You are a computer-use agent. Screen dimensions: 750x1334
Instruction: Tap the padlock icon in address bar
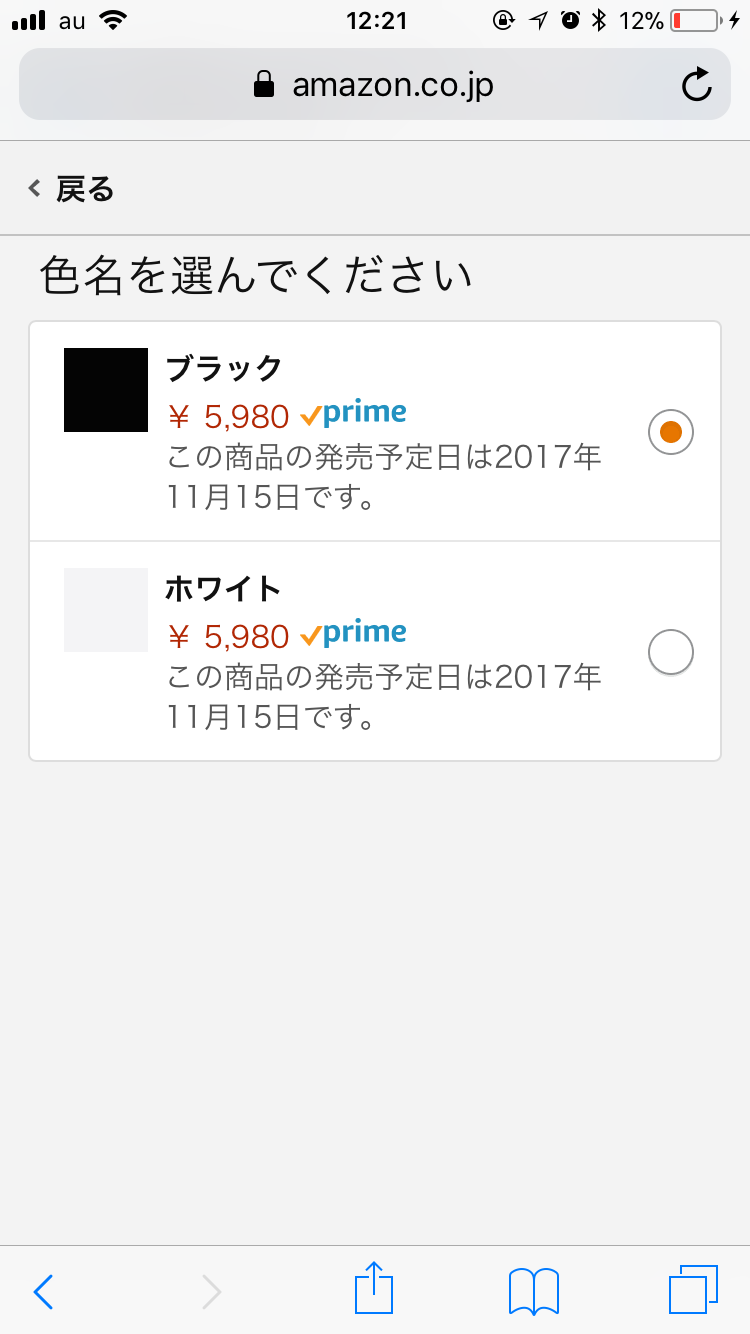click(264, 85)
